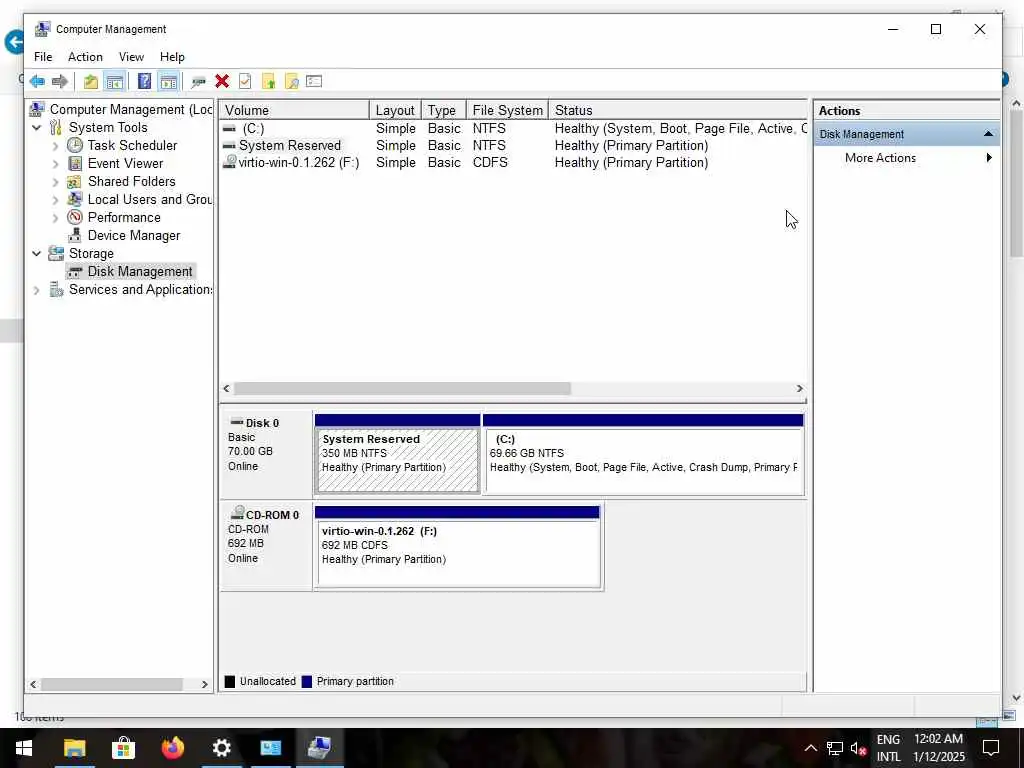Click the volume list horizontal scrollbar

tap(402, 389)
